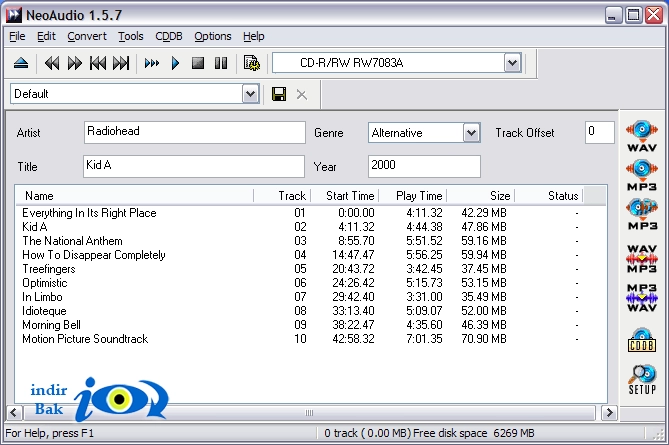Convert MP3 to WAV icon

tap(642, 297)
